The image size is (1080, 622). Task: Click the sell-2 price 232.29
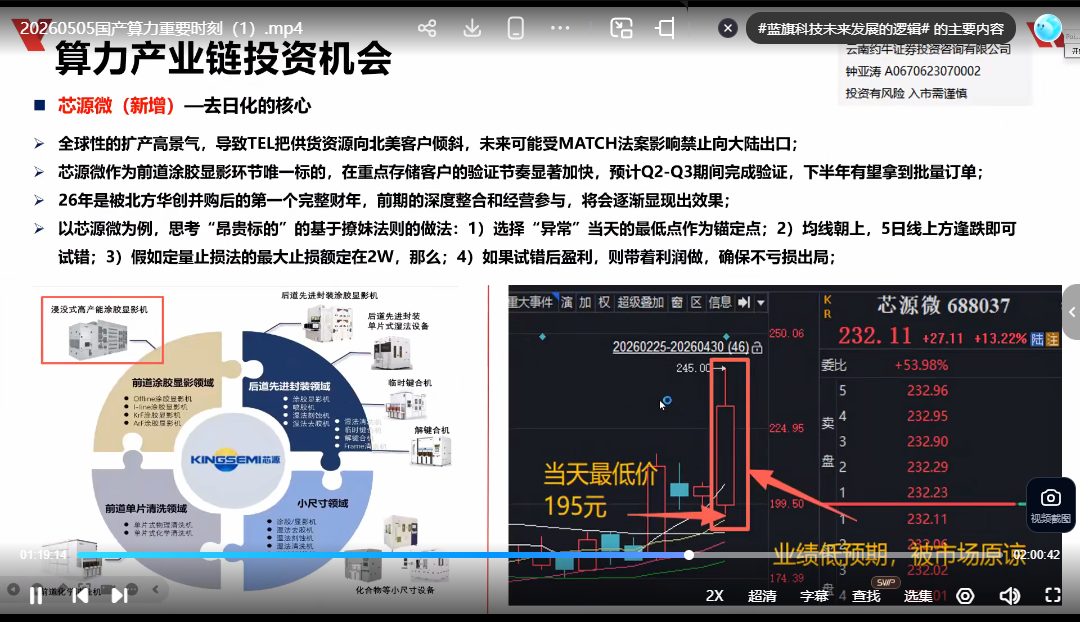[927, 467]
